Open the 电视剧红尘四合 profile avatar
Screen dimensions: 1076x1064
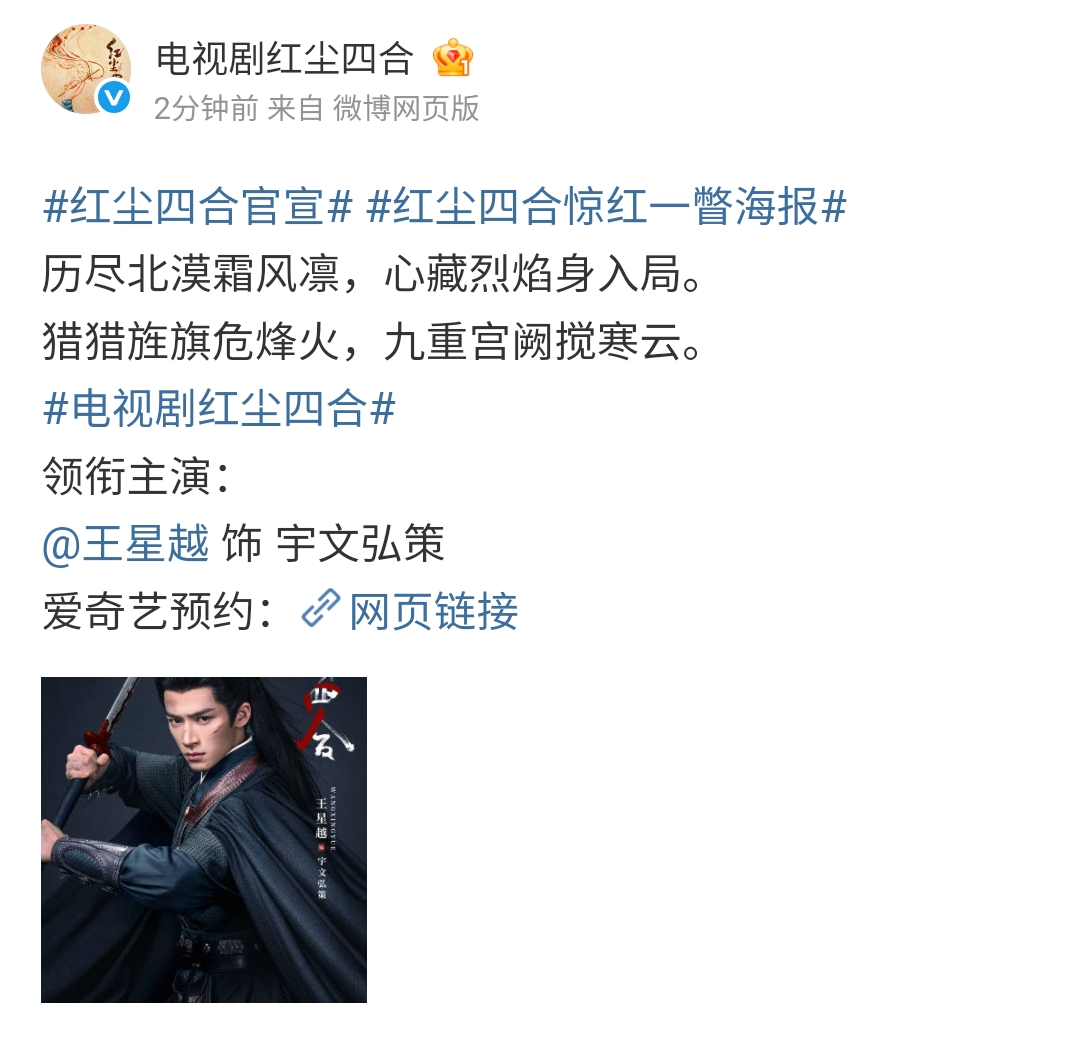pyautogui.click(x=86, y=68)
